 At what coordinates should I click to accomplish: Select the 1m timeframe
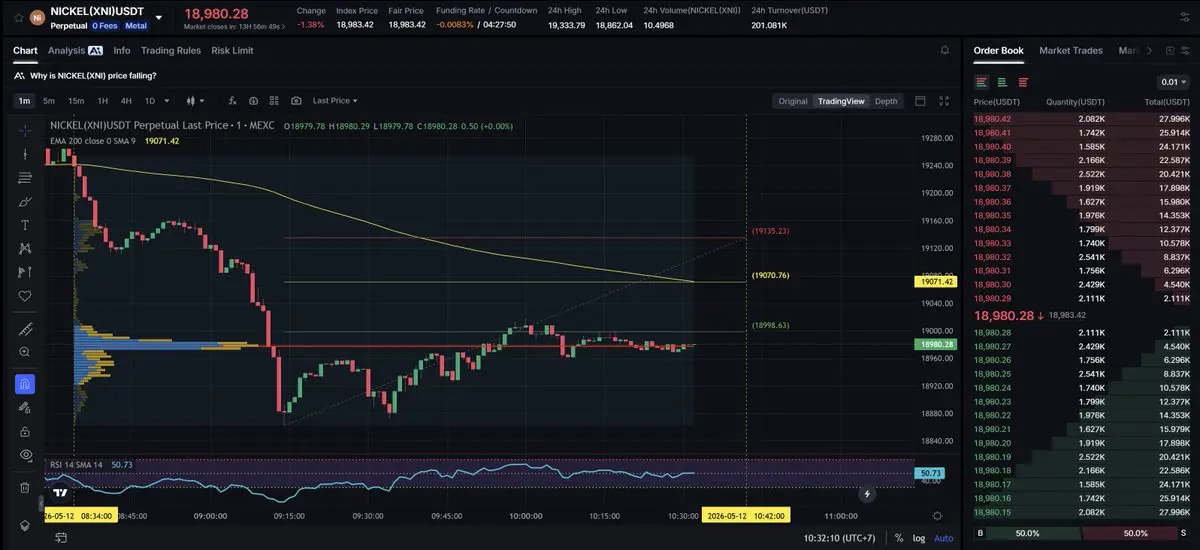pyautogui.click(x=23, y=101)
